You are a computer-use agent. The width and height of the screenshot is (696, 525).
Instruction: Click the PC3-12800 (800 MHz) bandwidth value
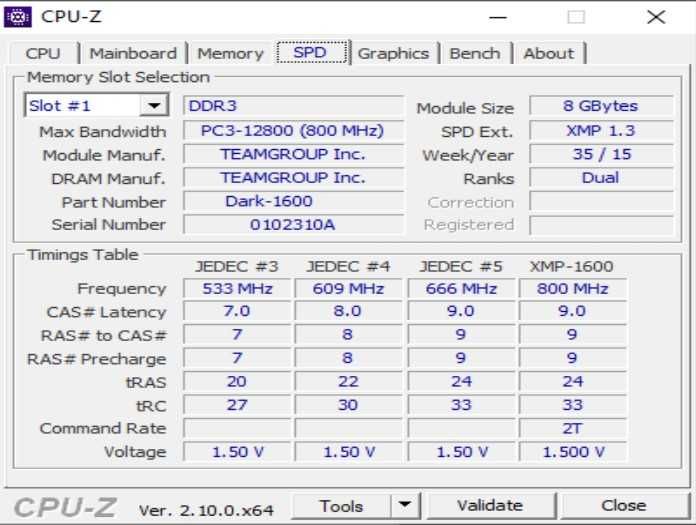click(293, 130)
